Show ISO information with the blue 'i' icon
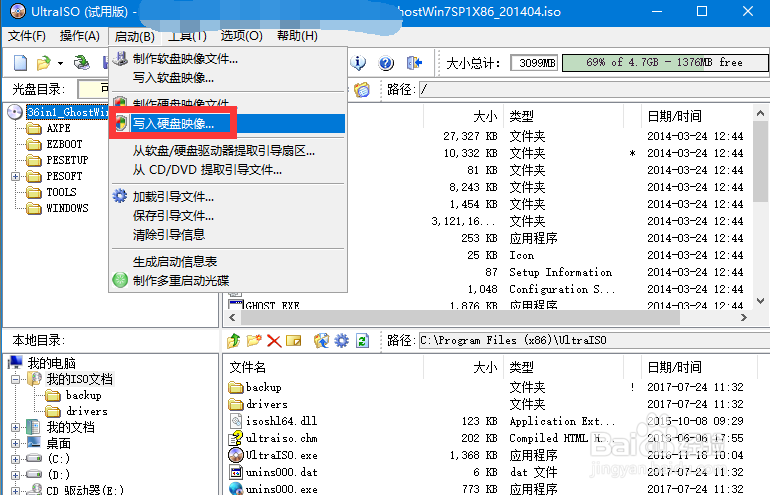770x495 pixels. [358, 63]
